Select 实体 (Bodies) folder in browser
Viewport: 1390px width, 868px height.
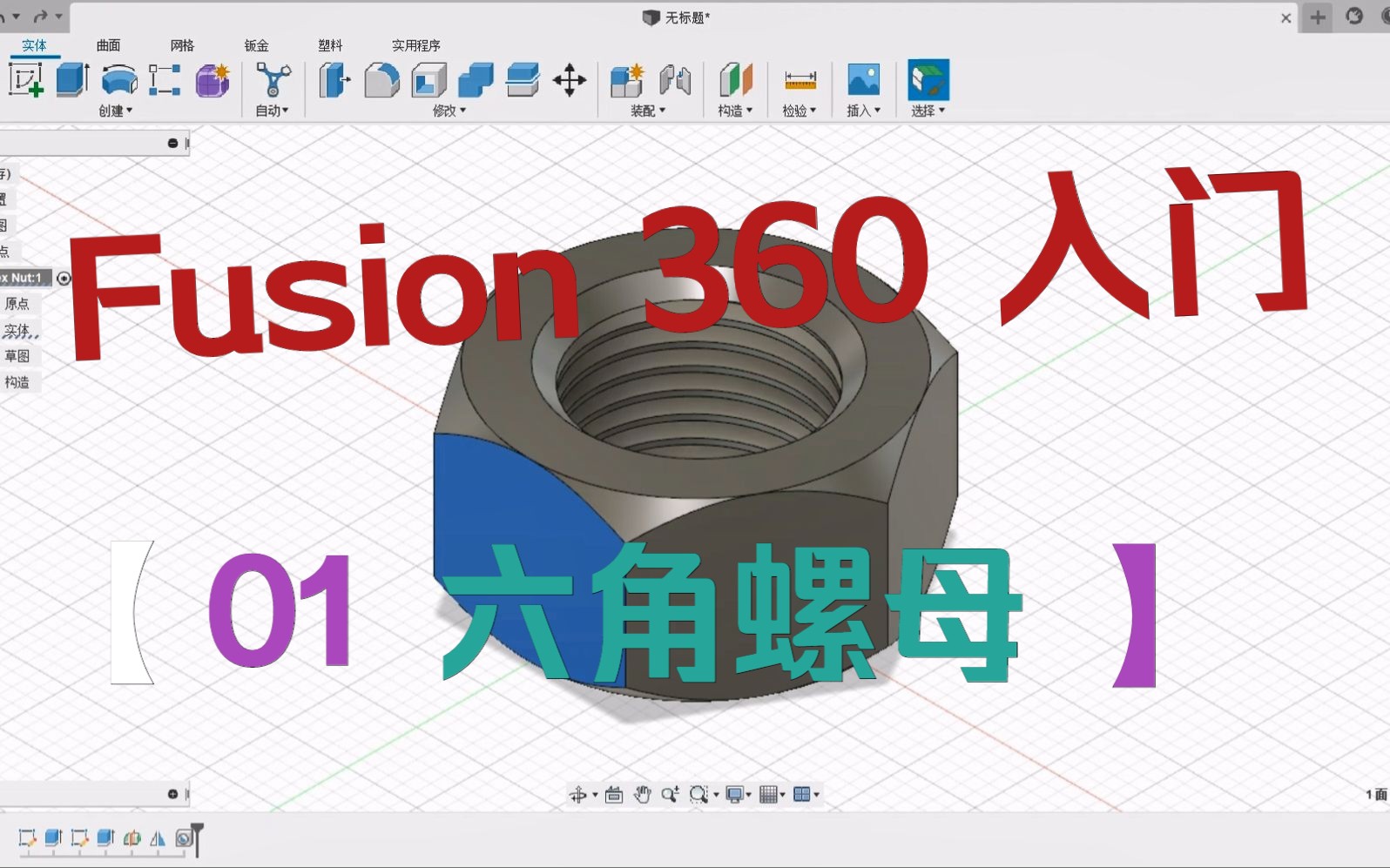(x=17, y=330)
